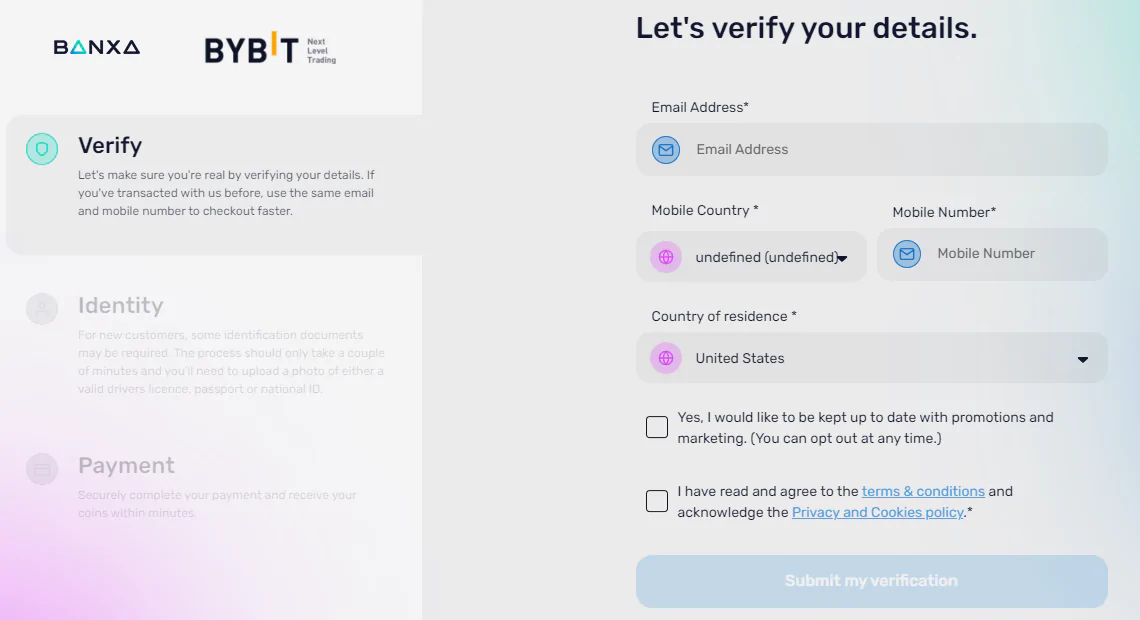The width and height of the screenshot is (1140, 620).
Task: Click the Bybit Next Level Trading logo
Action: 270,49
